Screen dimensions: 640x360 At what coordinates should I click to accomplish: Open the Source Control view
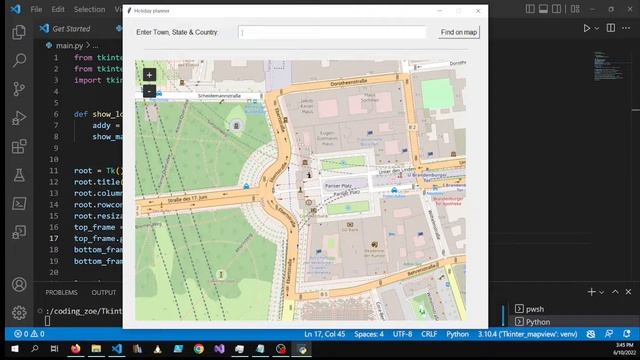19,89
